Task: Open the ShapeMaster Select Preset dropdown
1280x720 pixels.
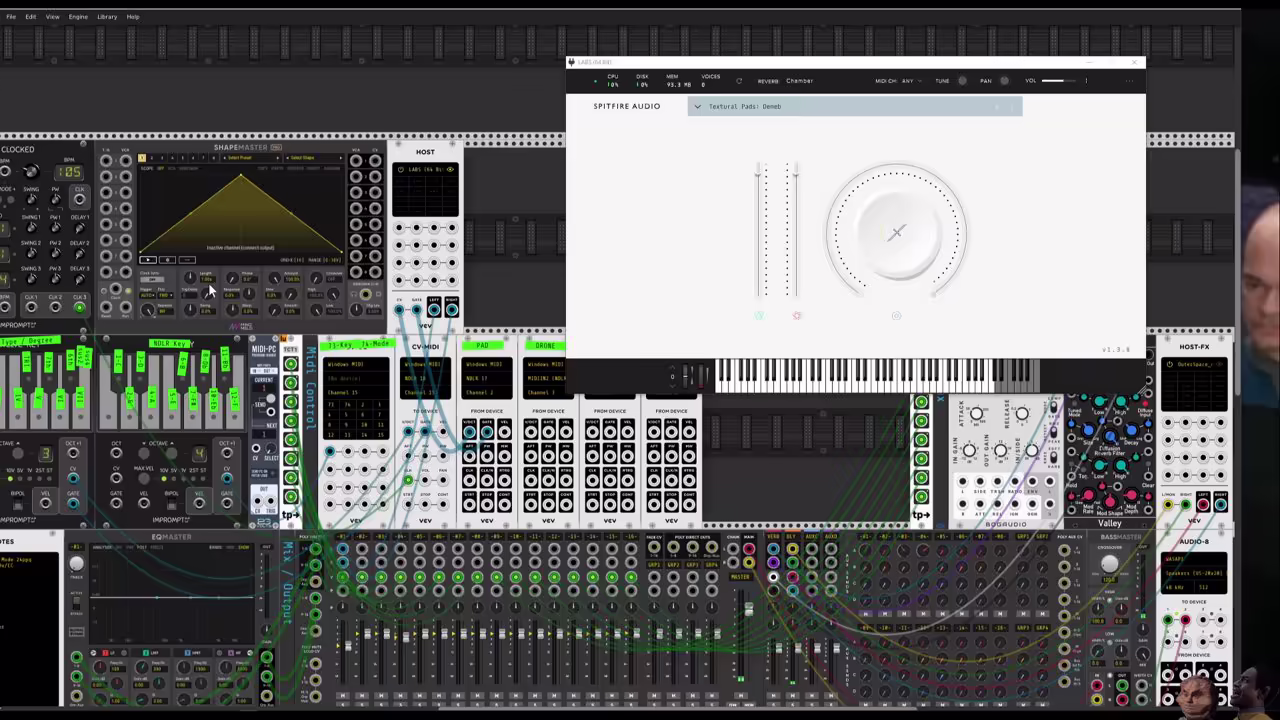Action: 251,158
